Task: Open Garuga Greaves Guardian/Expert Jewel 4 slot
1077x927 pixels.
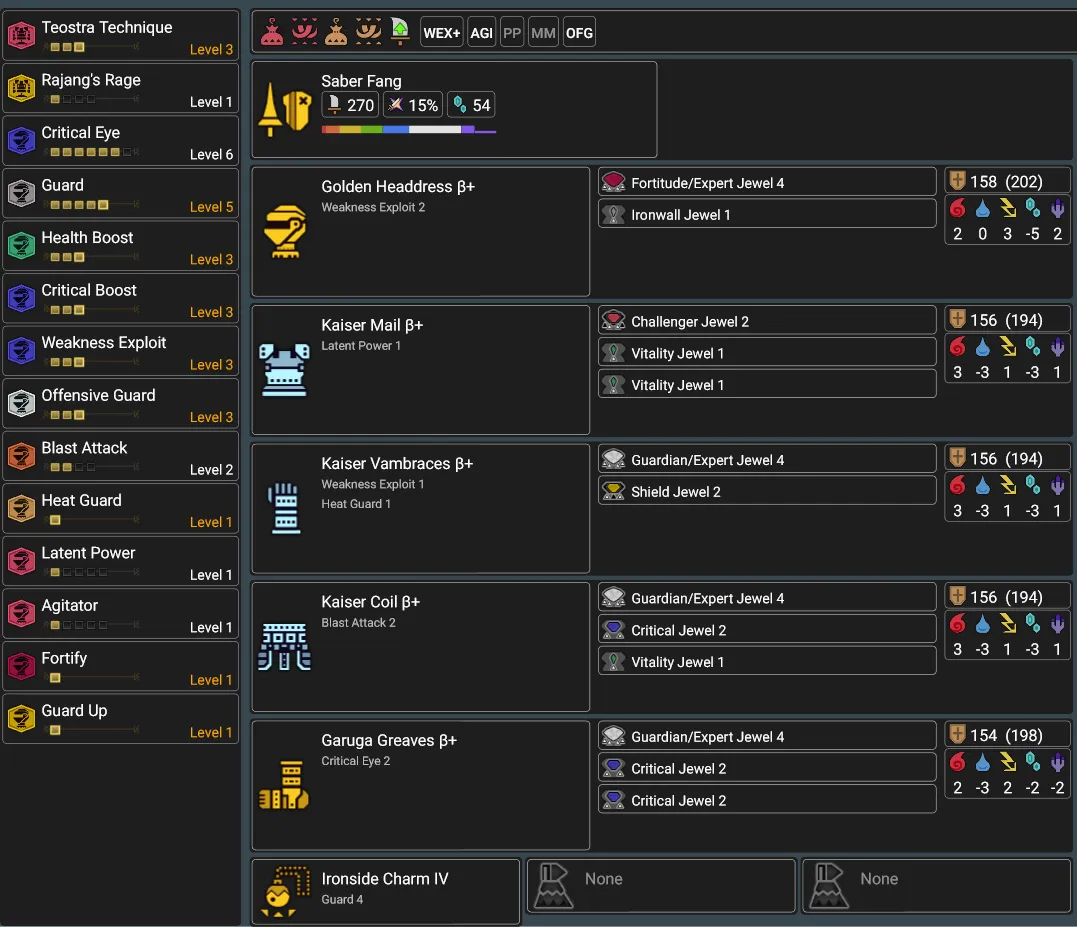Action: coord(767,736)
